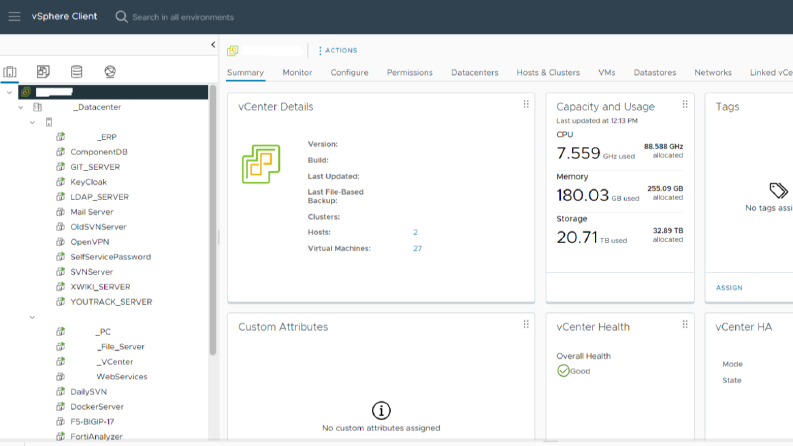This screenshot has height=446, width=793.
Task: Click the vCenter Health drag handle
Action: 685,324
